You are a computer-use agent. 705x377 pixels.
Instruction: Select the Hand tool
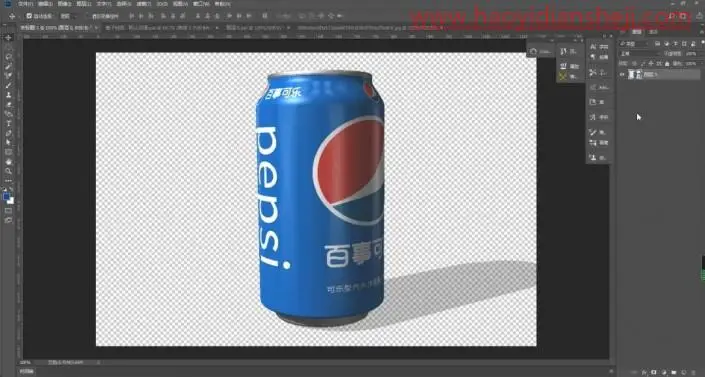point(8,162)
